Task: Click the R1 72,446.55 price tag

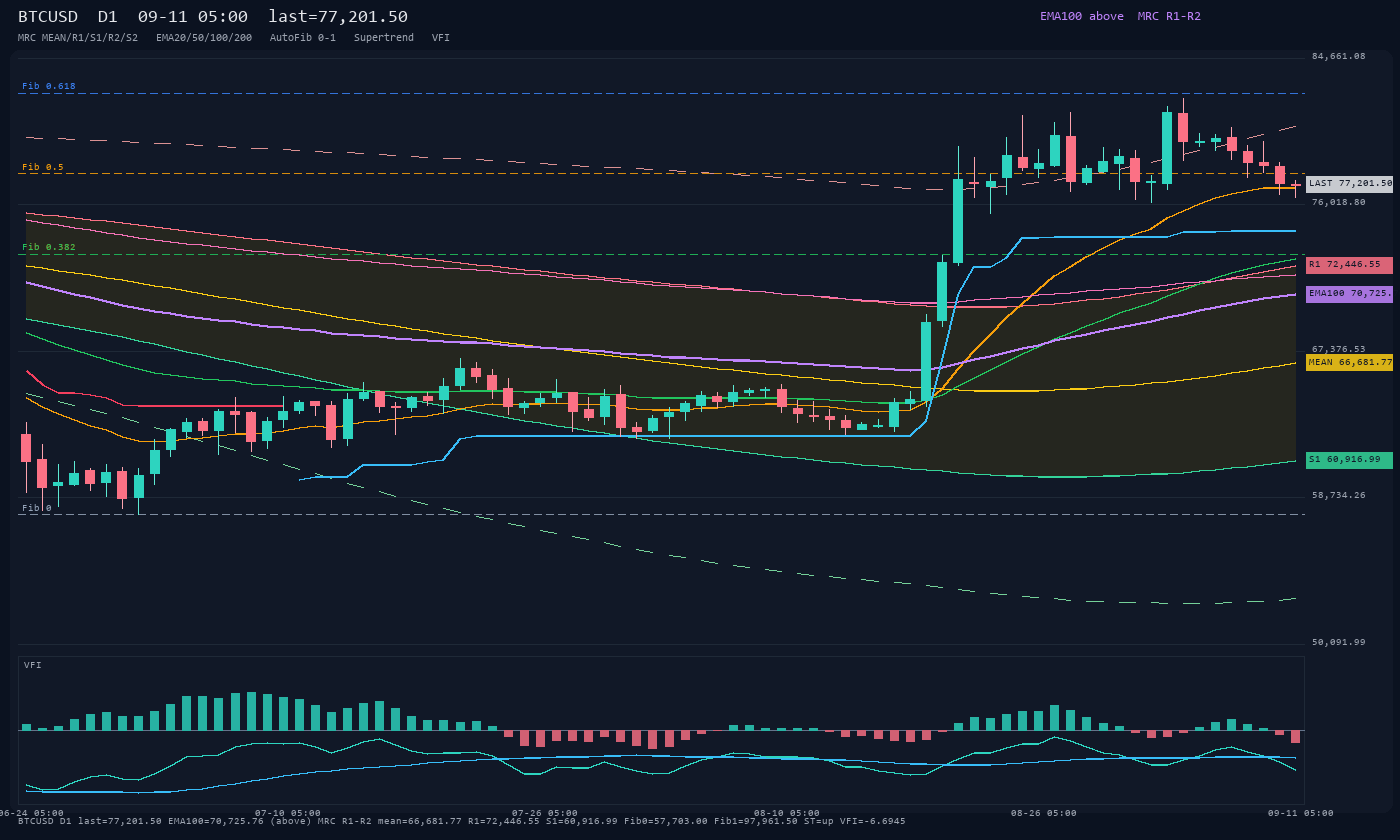Action: [1349, 265]
